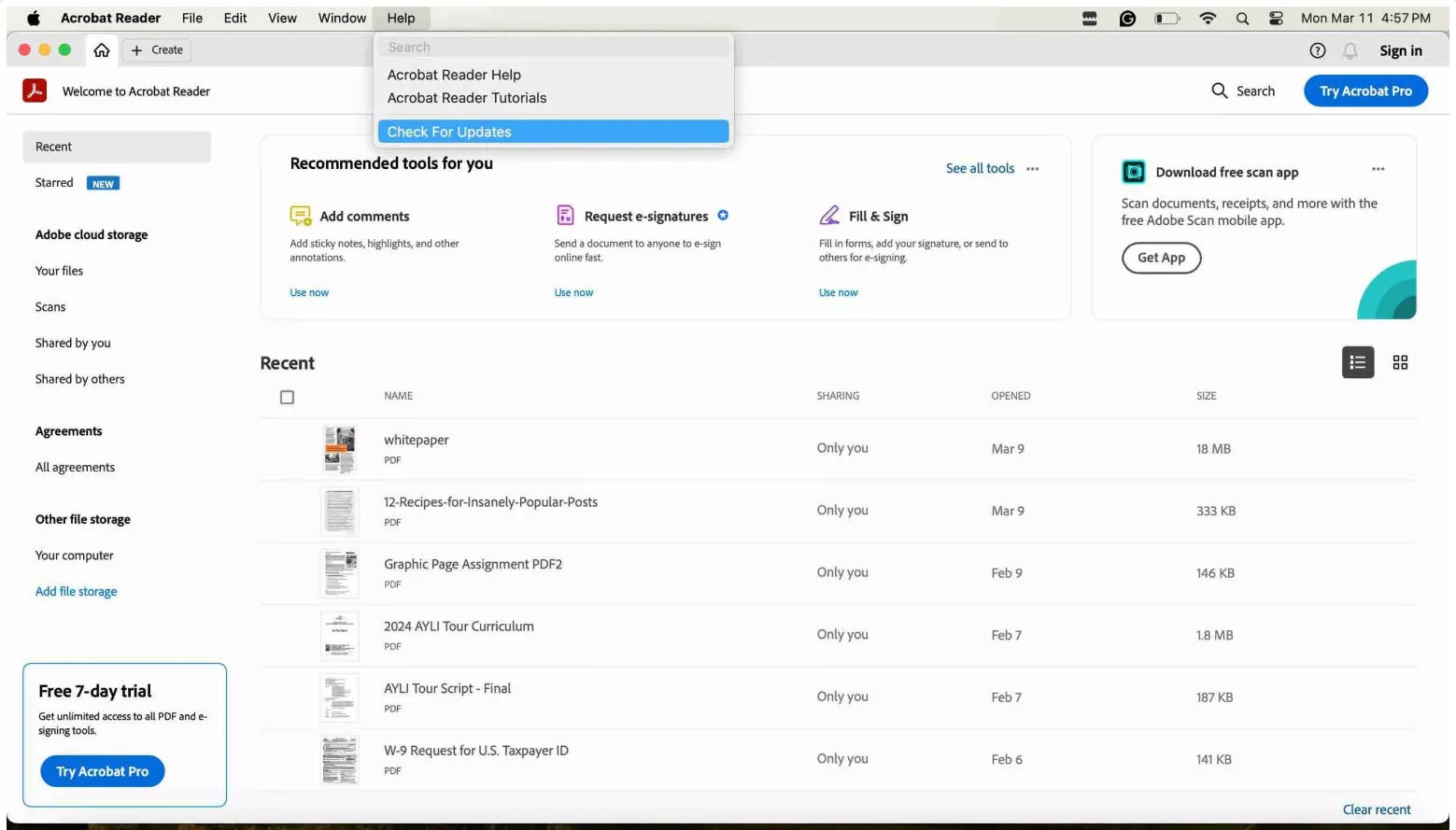
Task: Click the Adobe Acrobat logo icon
Action: click(35, 91)
